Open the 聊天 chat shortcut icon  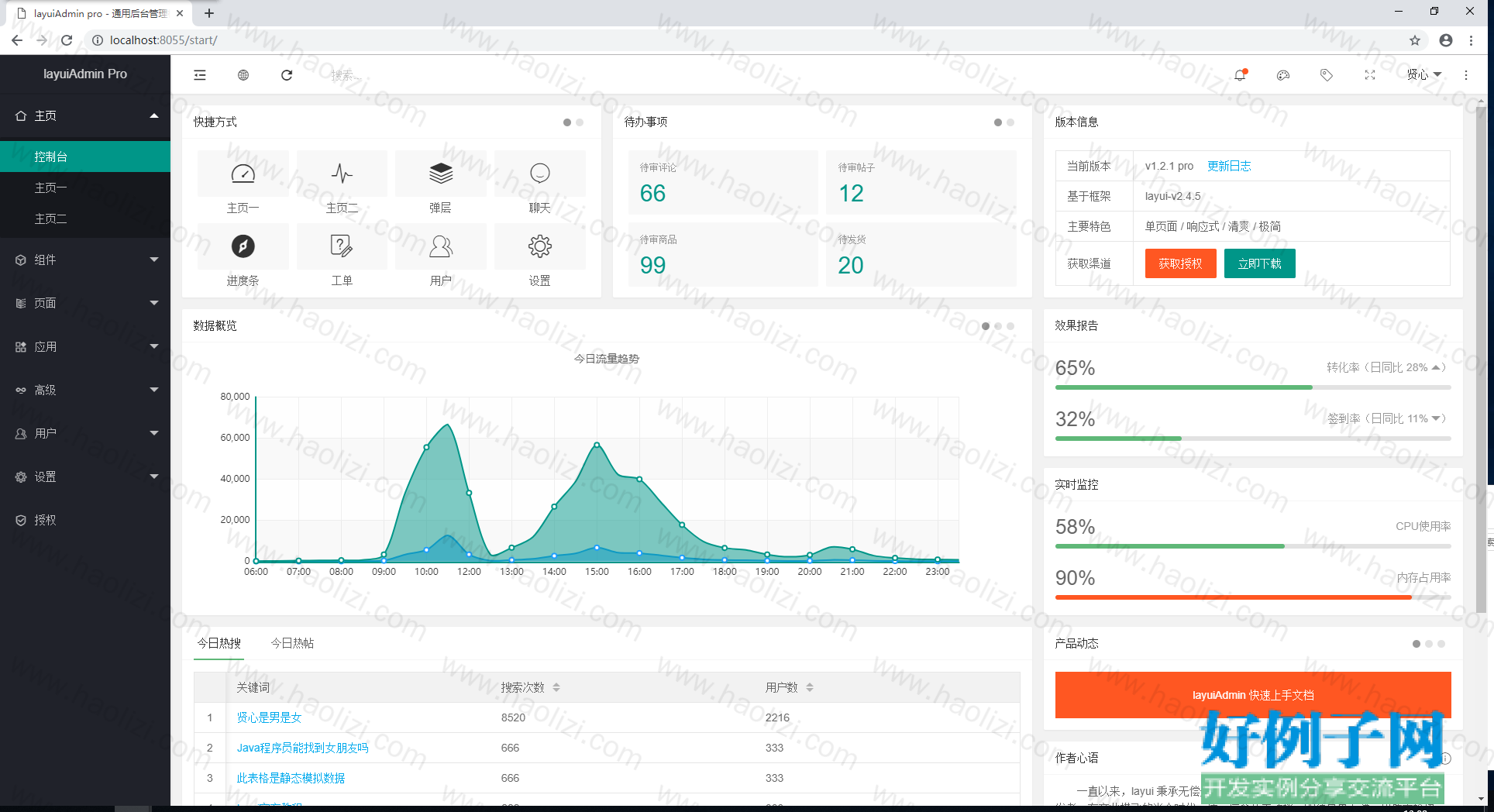540,174
